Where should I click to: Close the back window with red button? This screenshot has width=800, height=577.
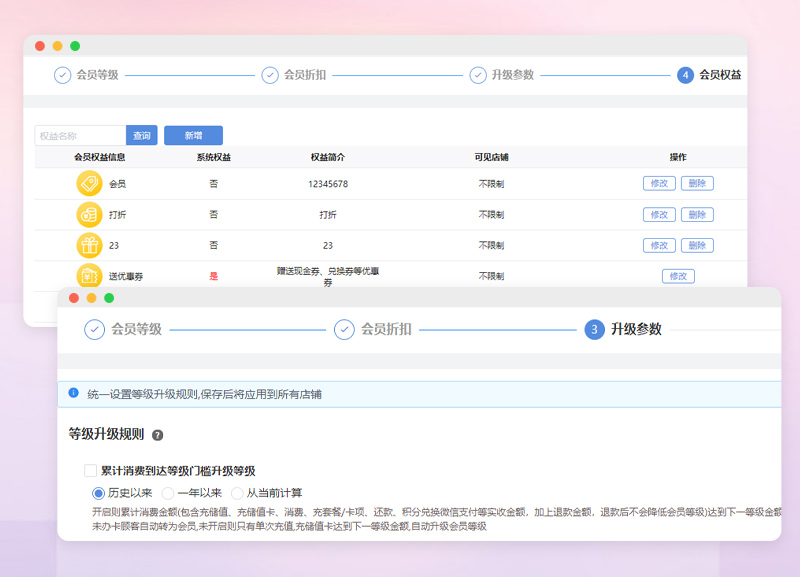point(40,46)
